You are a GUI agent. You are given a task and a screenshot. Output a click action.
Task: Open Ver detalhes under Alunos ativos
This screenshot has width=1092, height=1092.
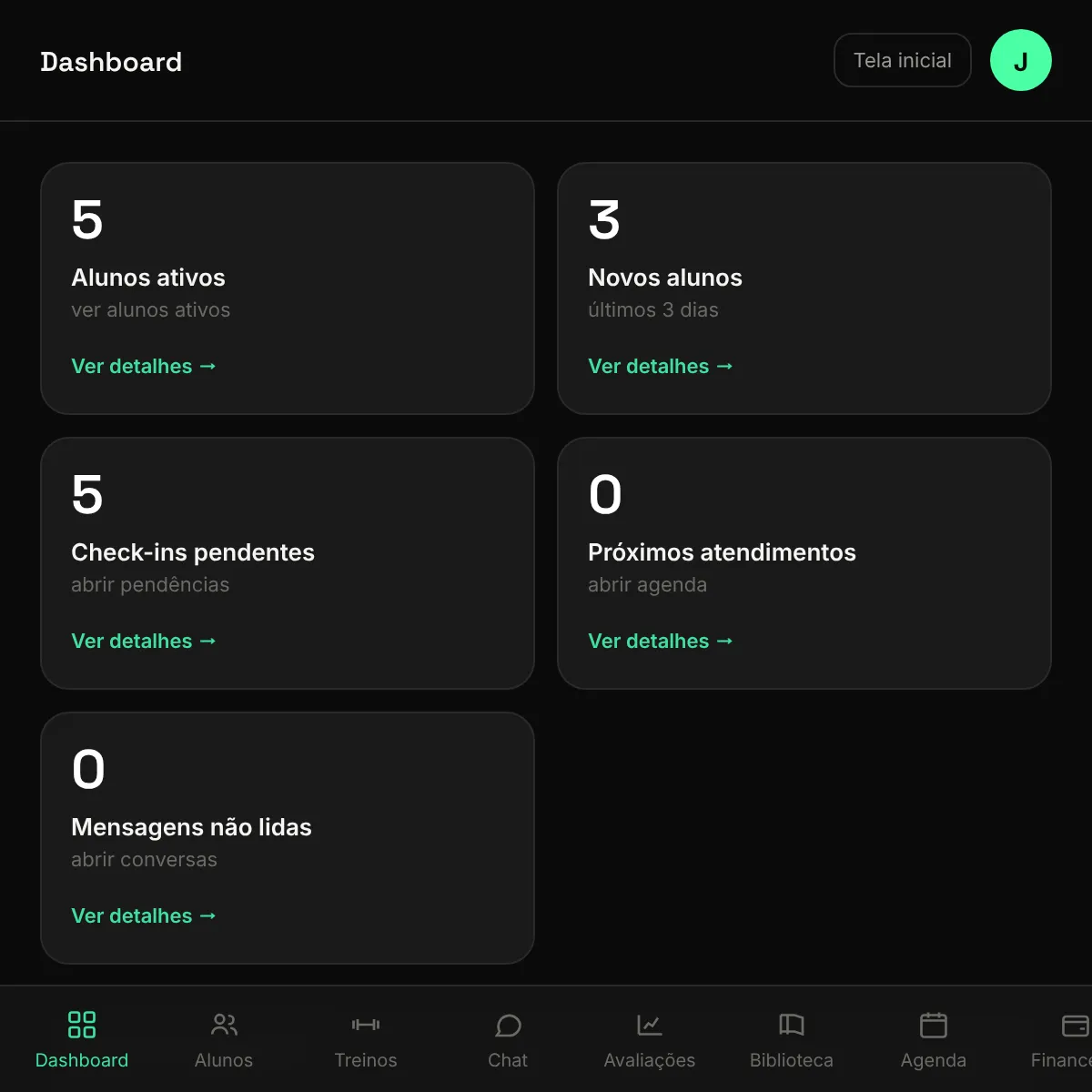click(x=144, y=366)
